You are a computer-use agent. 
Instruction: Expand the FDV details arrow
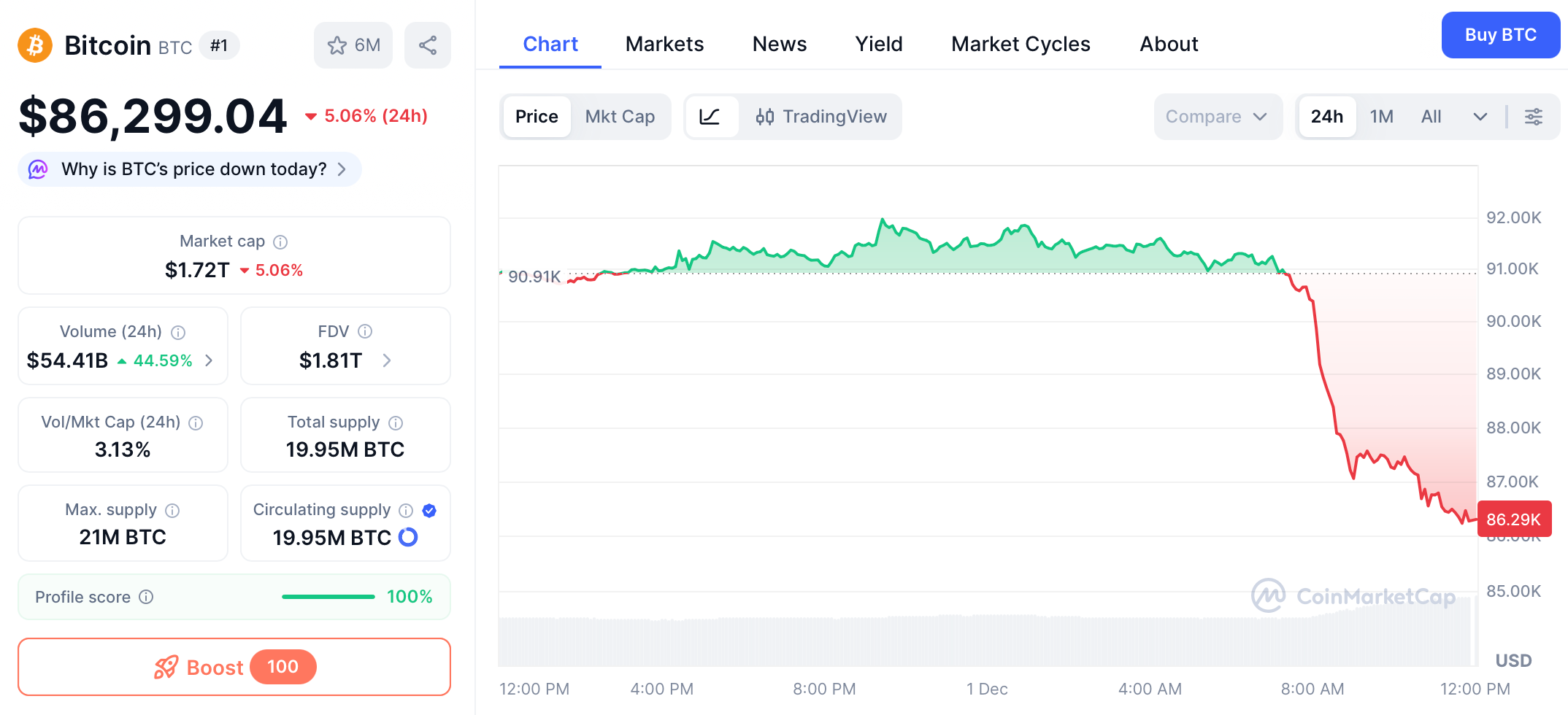tap(388, 360)
